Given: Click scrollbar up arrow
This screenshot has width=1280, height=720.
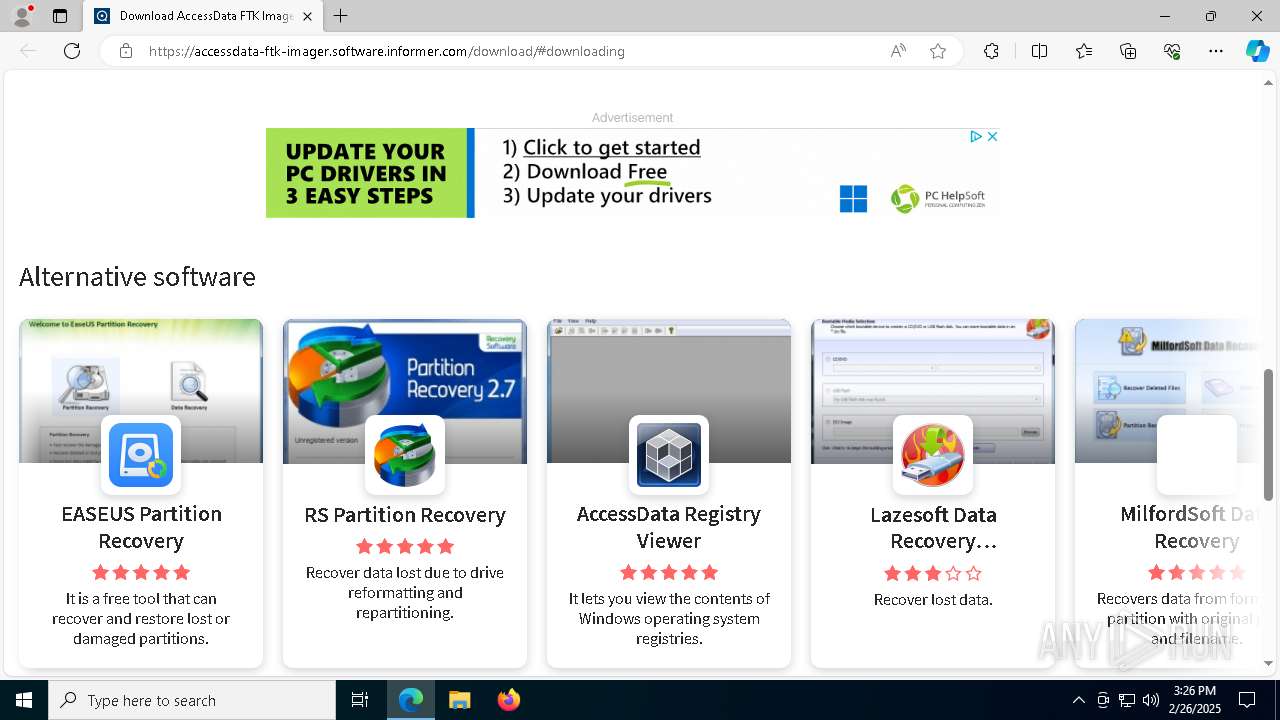Looking at the screenshot, I should (1269, 83).
